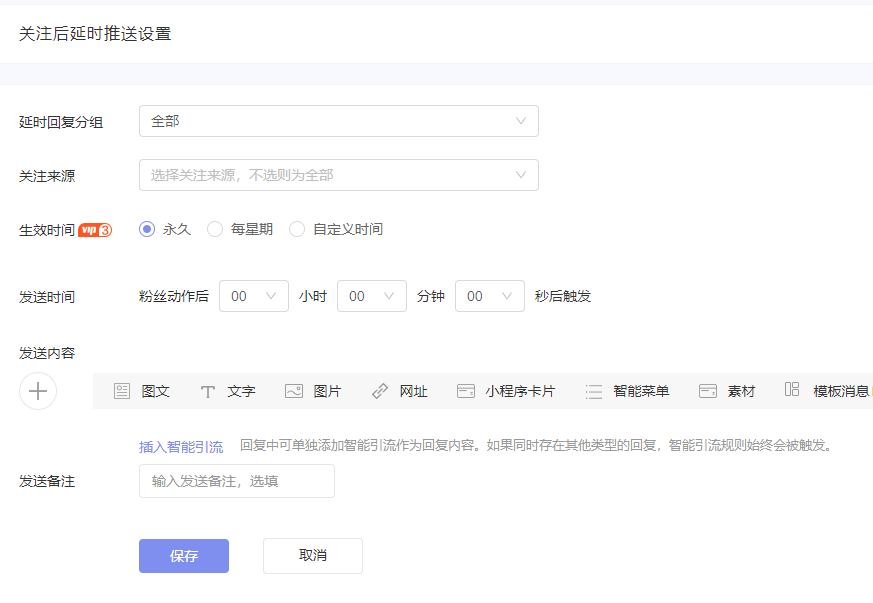Choose the 素材 content type
873x603 pixels.
coord(727,391)
